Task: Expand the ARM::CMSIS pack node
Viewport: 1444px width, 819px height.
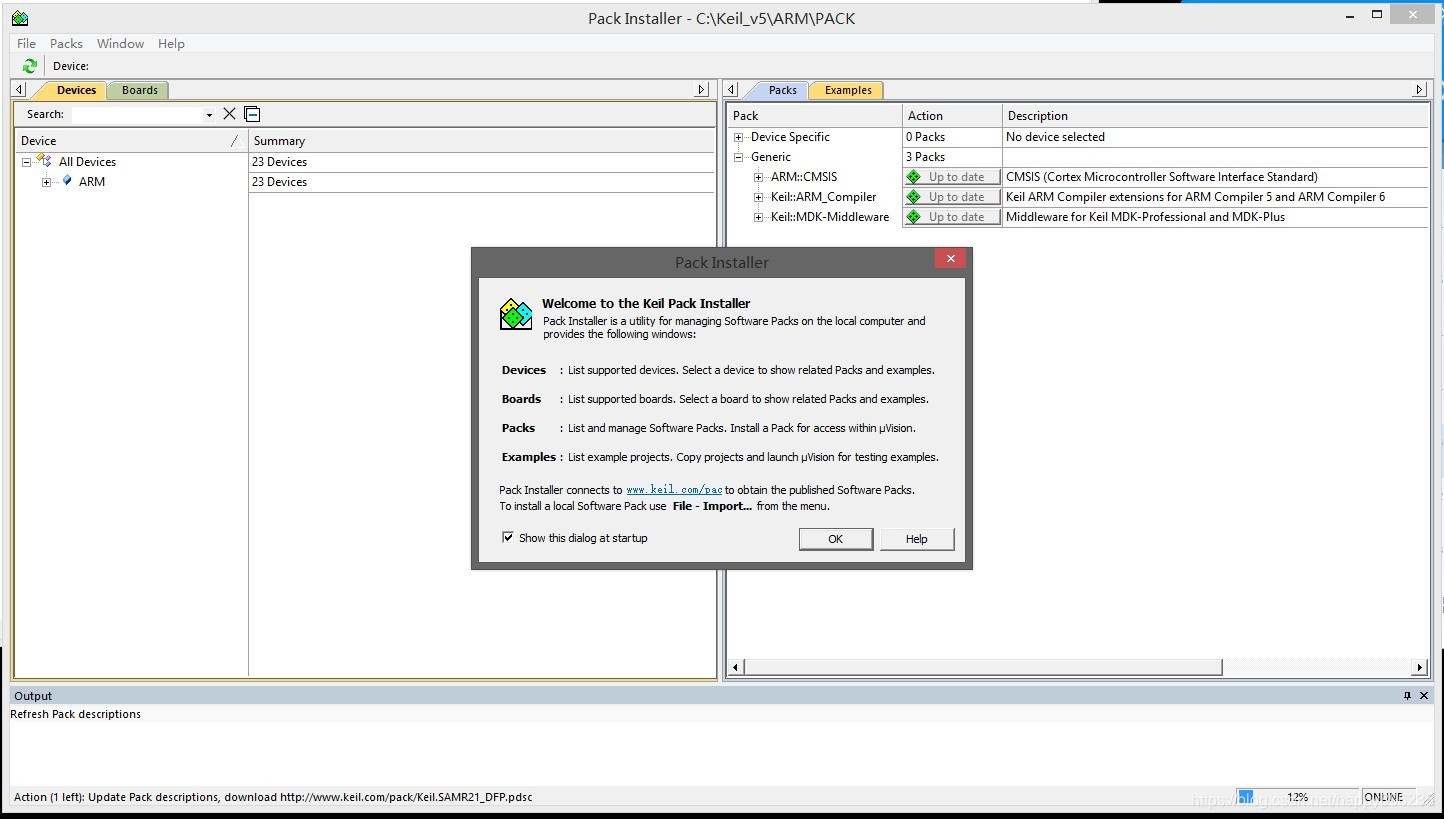Action: [759, 177]
